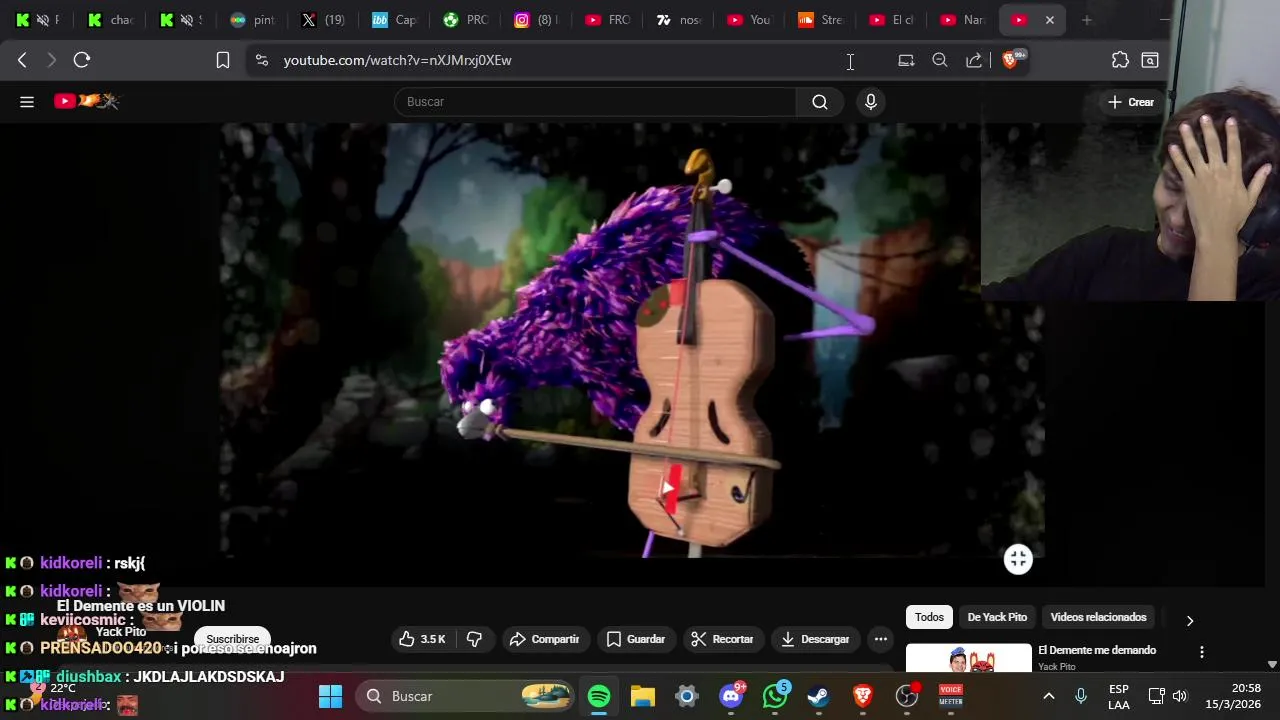The image size is (1280, 720).
Task: Open Spotify from the taskbar
Action: click(599, 696)
